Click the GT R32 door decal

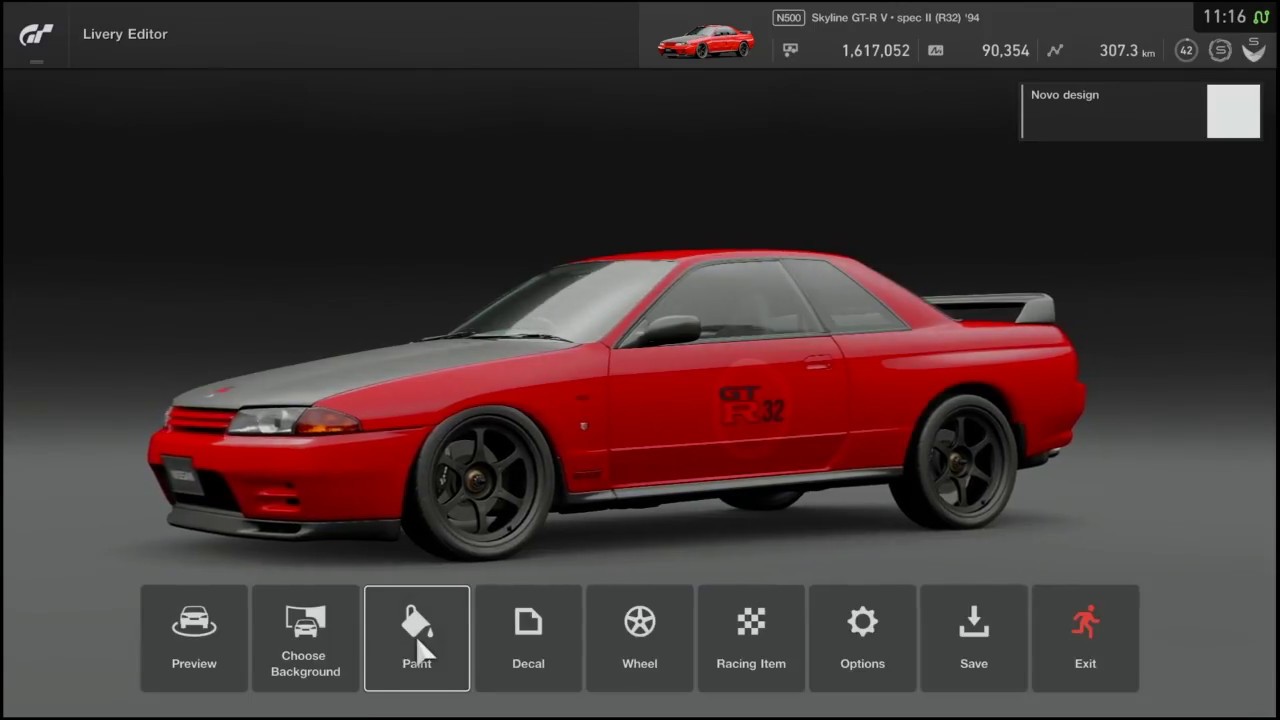tap(752, 405)
